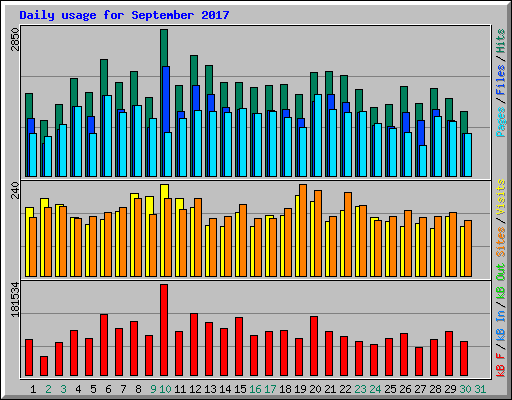Image resolution: width=512 pixels, height=400 pixels.
Task: Select day 20 on the x-axis
Action: tap(315, 389)
